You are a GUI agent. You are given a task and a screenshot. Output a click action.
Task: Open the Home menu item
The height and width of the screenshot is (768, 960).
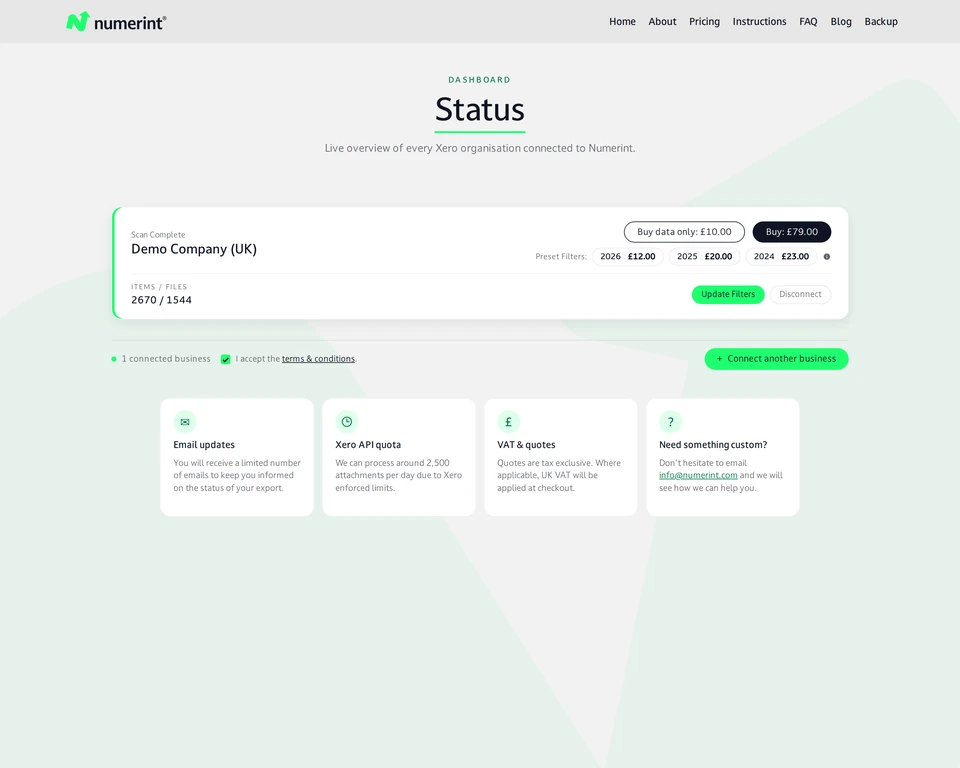pyautogui.click(x=622, y=21)
